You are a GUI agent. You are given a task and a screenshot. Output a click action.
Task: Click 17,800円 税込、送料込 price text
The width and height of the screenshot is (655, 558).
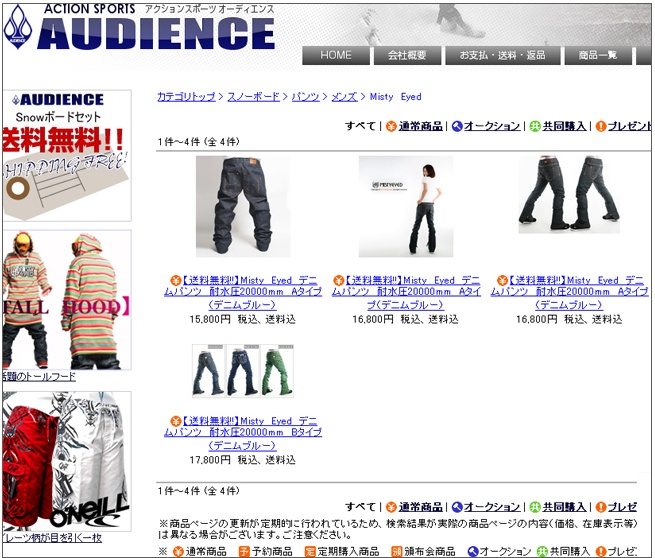(x=243, y=460)
